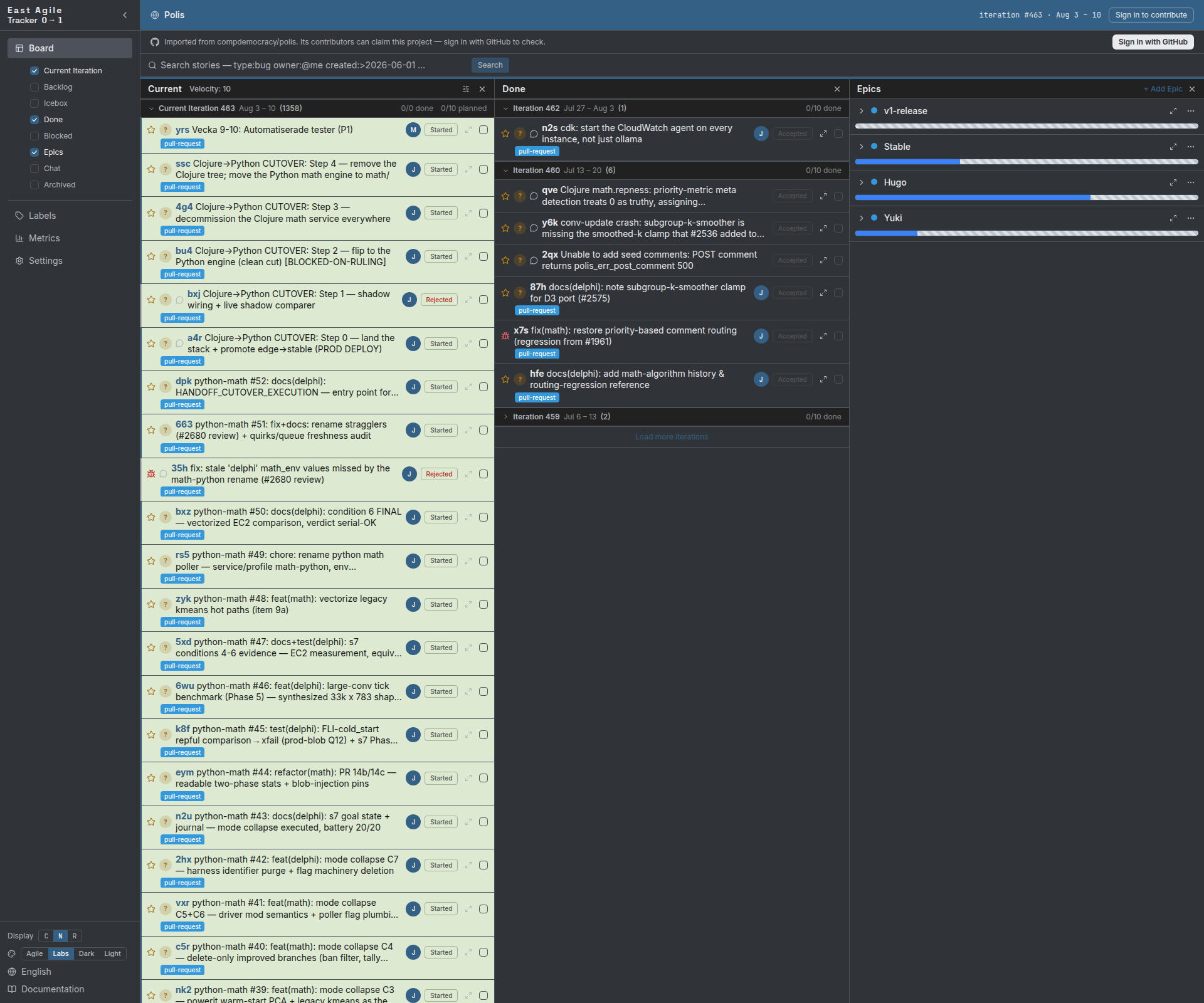Enable the Icebox panel checkbox

pyautogui.click(x=34, y=103)
